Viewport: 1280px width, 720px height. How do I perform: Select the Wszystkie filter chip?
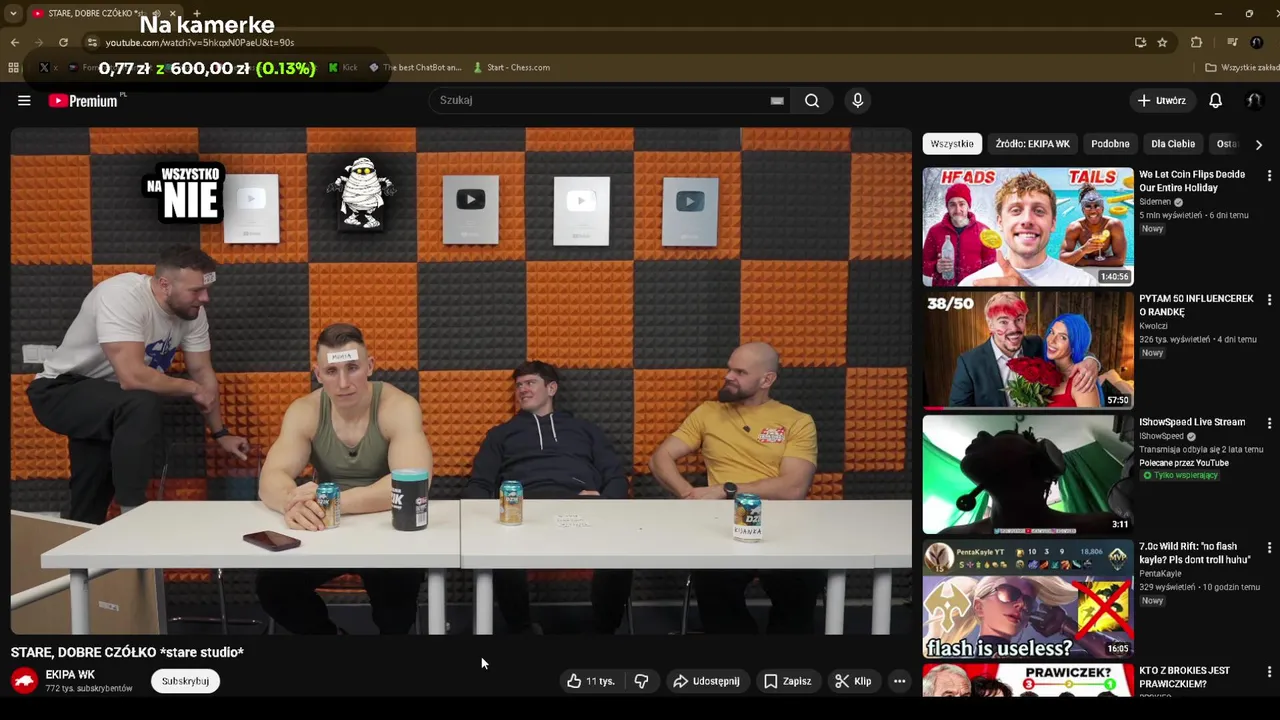click(x=952, y=144)
